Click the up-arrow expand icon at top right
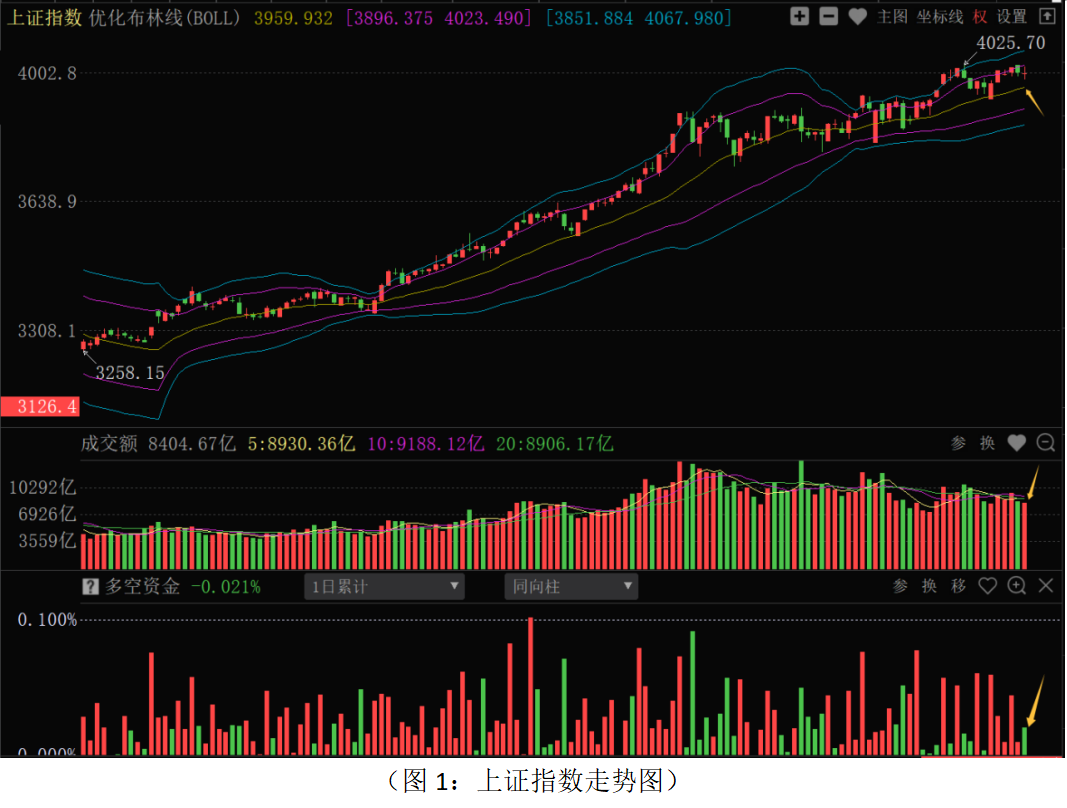This screenshot has height=808, width=1067. (x=1047, y=16)
